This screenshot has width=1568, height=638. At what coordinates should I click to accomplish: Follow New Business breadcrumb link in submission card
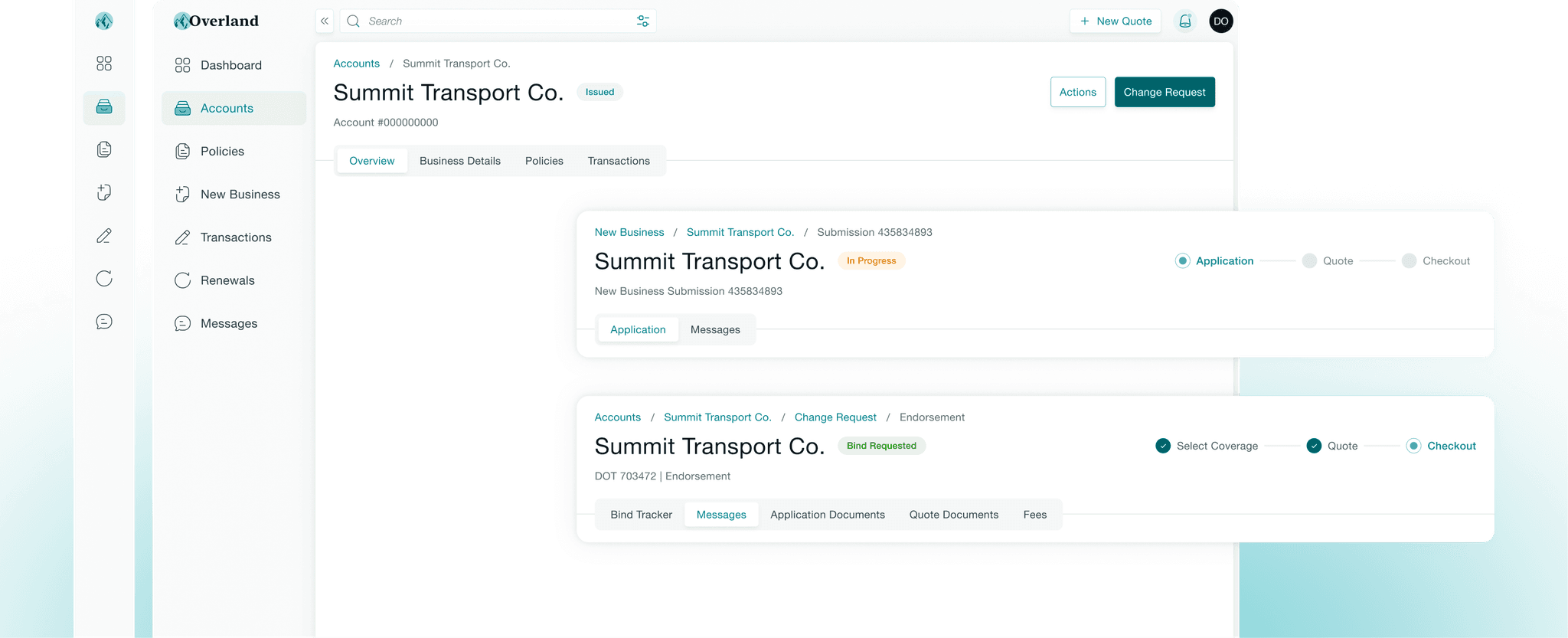tap(629, 232)
